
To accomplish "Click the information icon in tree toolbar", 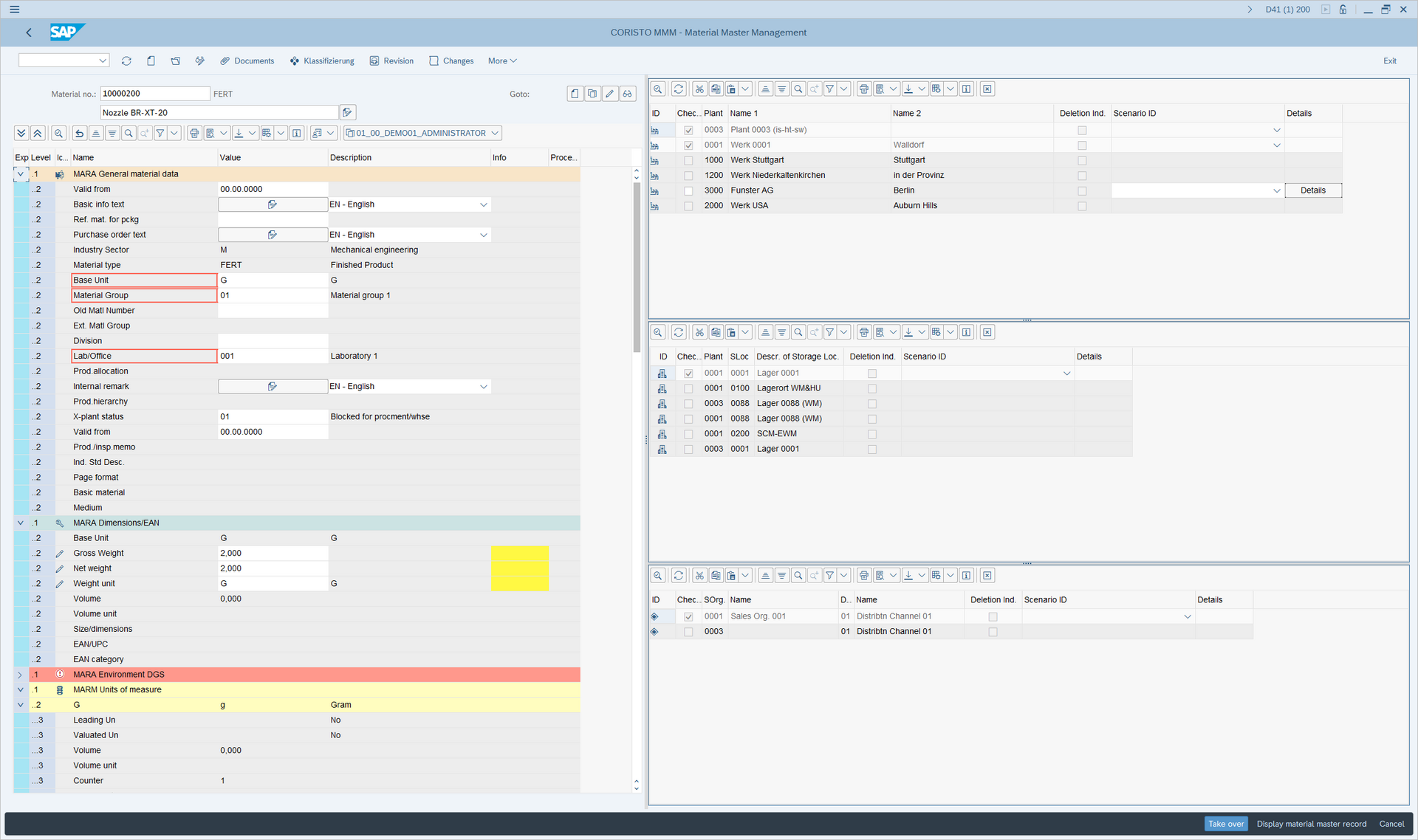I will pyautogui.click(x=297, y=133).
